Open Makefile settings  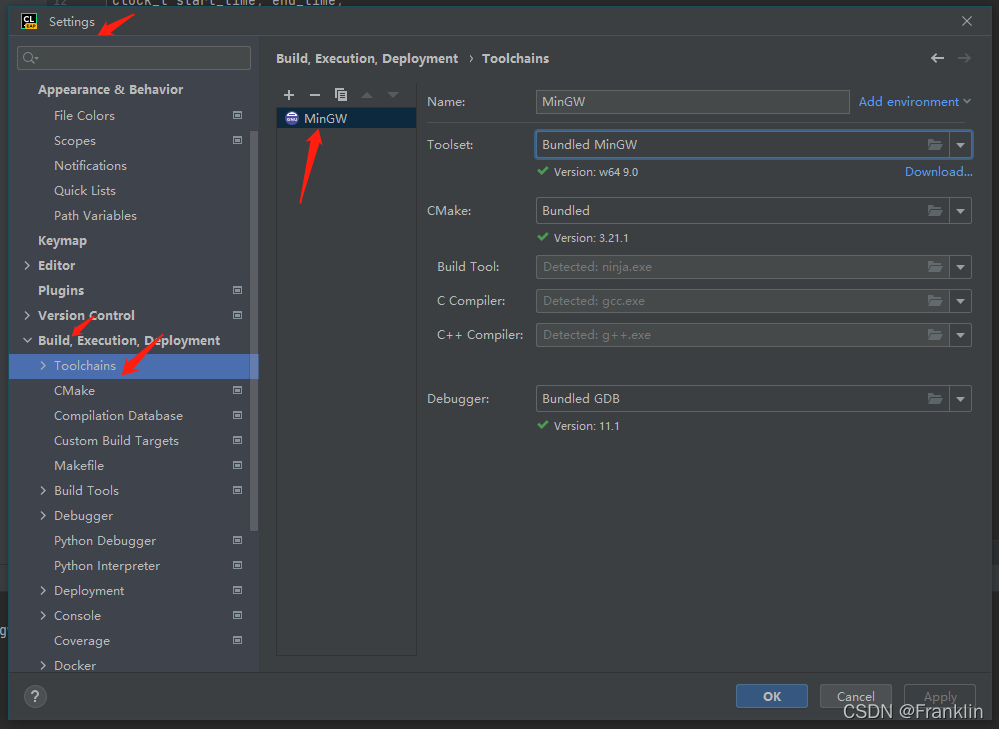point(78,465)
